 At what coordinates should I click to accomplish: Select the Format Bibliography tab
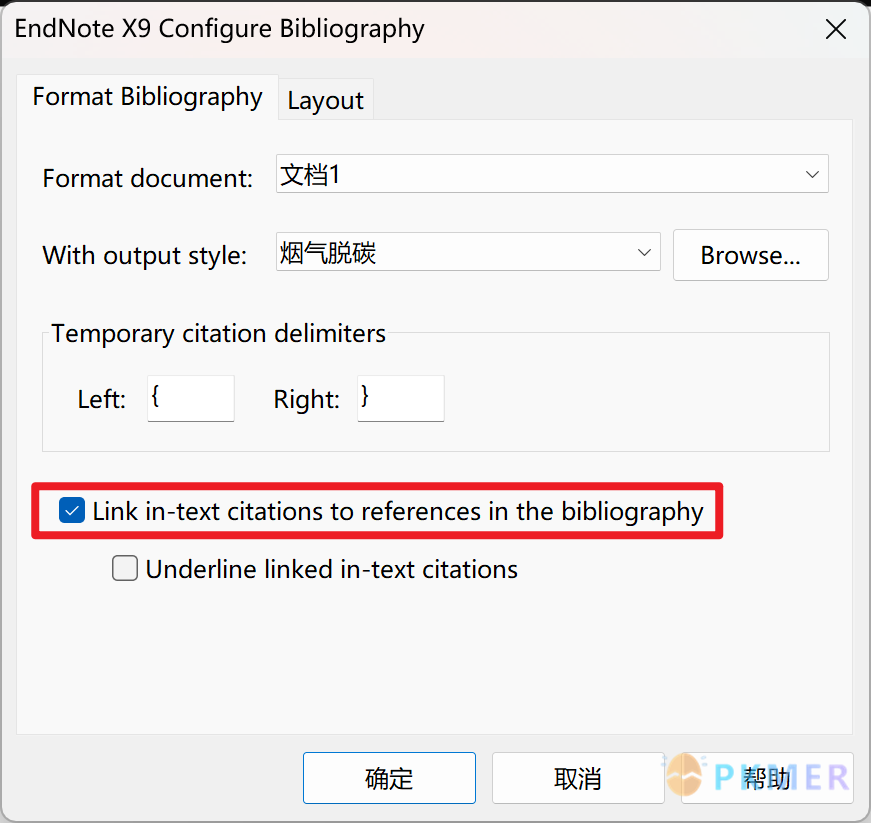(x=147, y=97)
